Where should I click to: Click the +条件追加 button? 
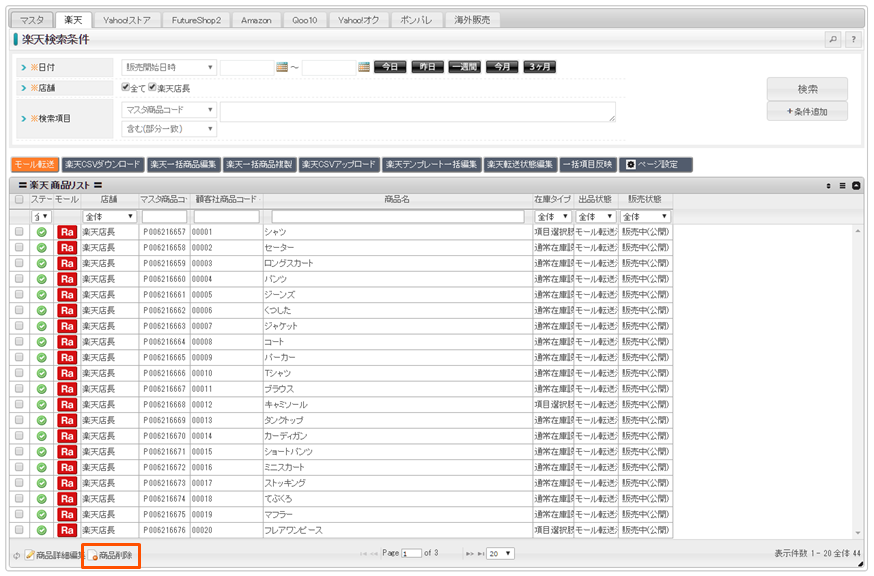pos(807,112)
